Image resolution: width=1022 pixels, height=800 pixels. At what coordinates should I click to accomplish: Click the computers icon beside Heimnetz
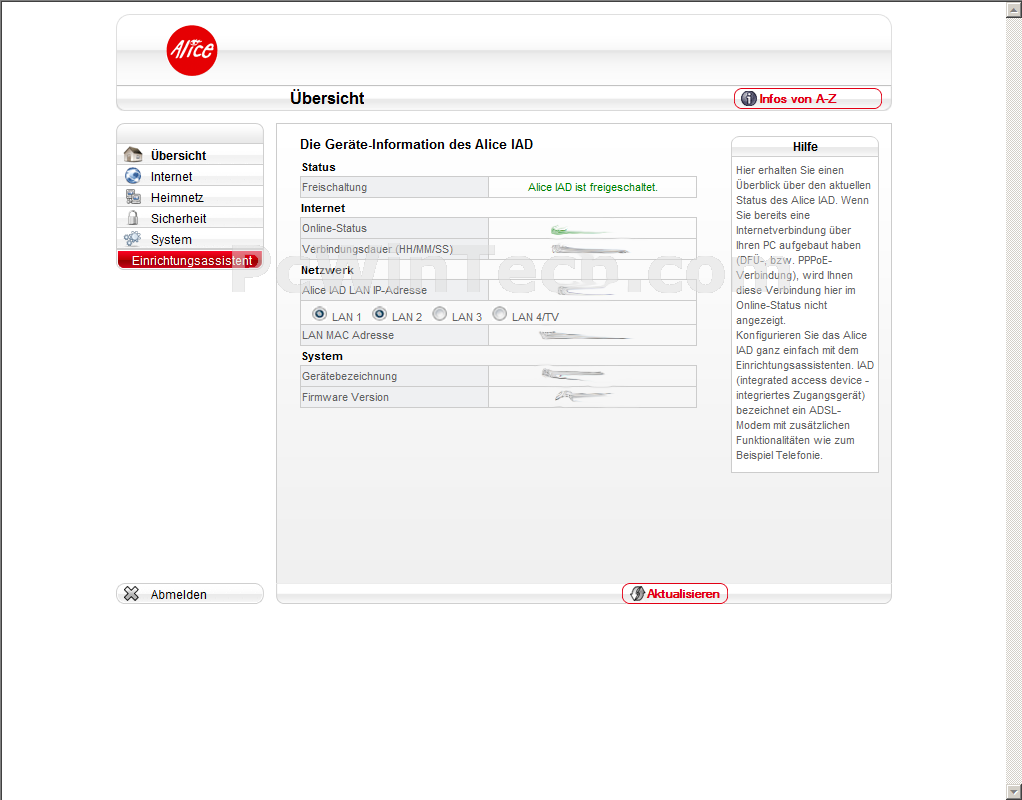point(133,197)
